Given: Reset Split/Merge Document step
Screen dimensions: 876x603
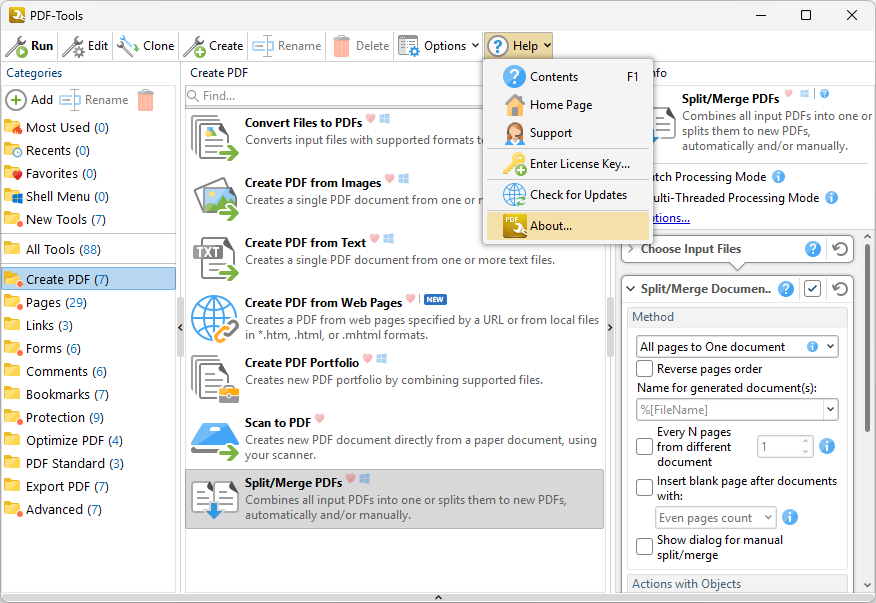Looking at the screenshot, I should click(840, 289).
